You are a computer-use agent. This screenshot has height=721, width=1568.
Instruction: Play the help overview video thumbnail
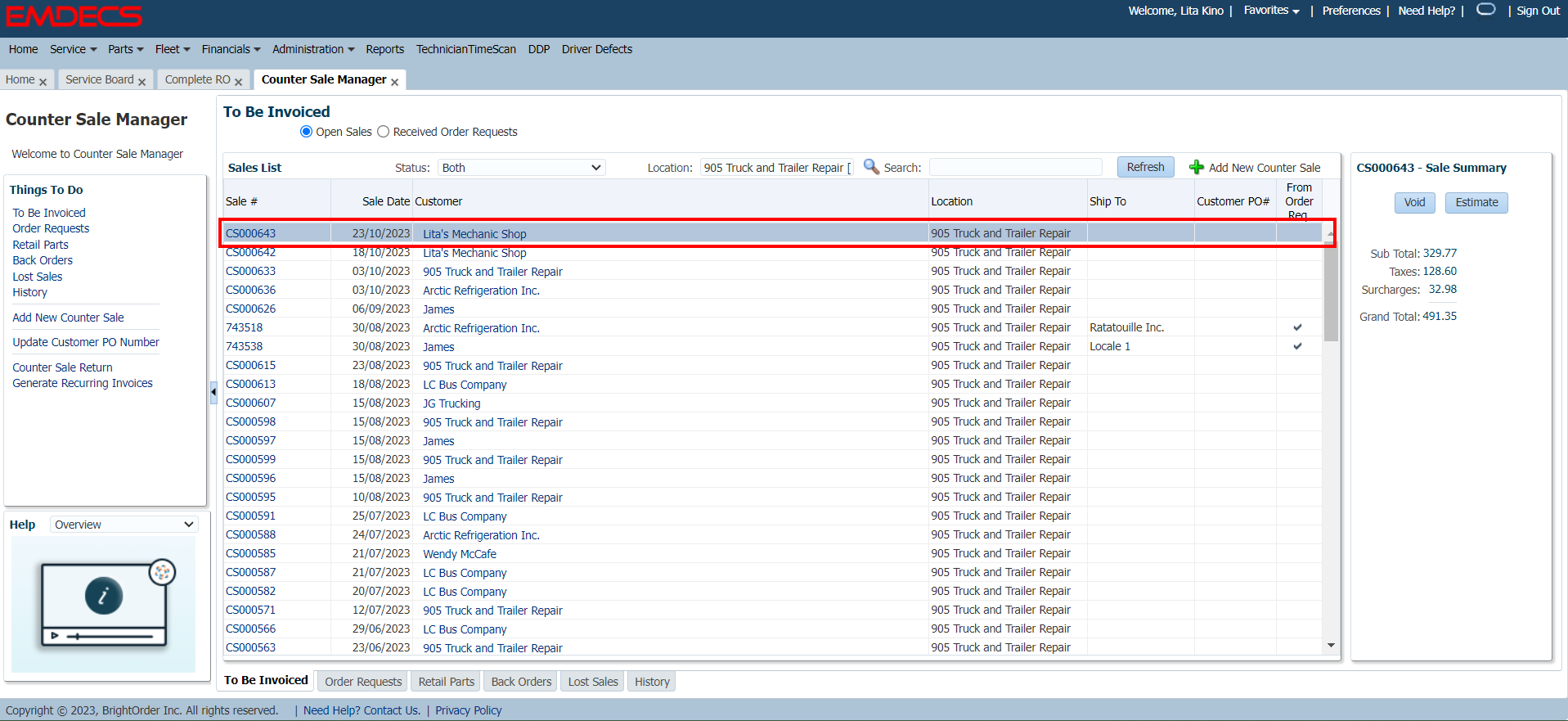click(x=104, y=597)
